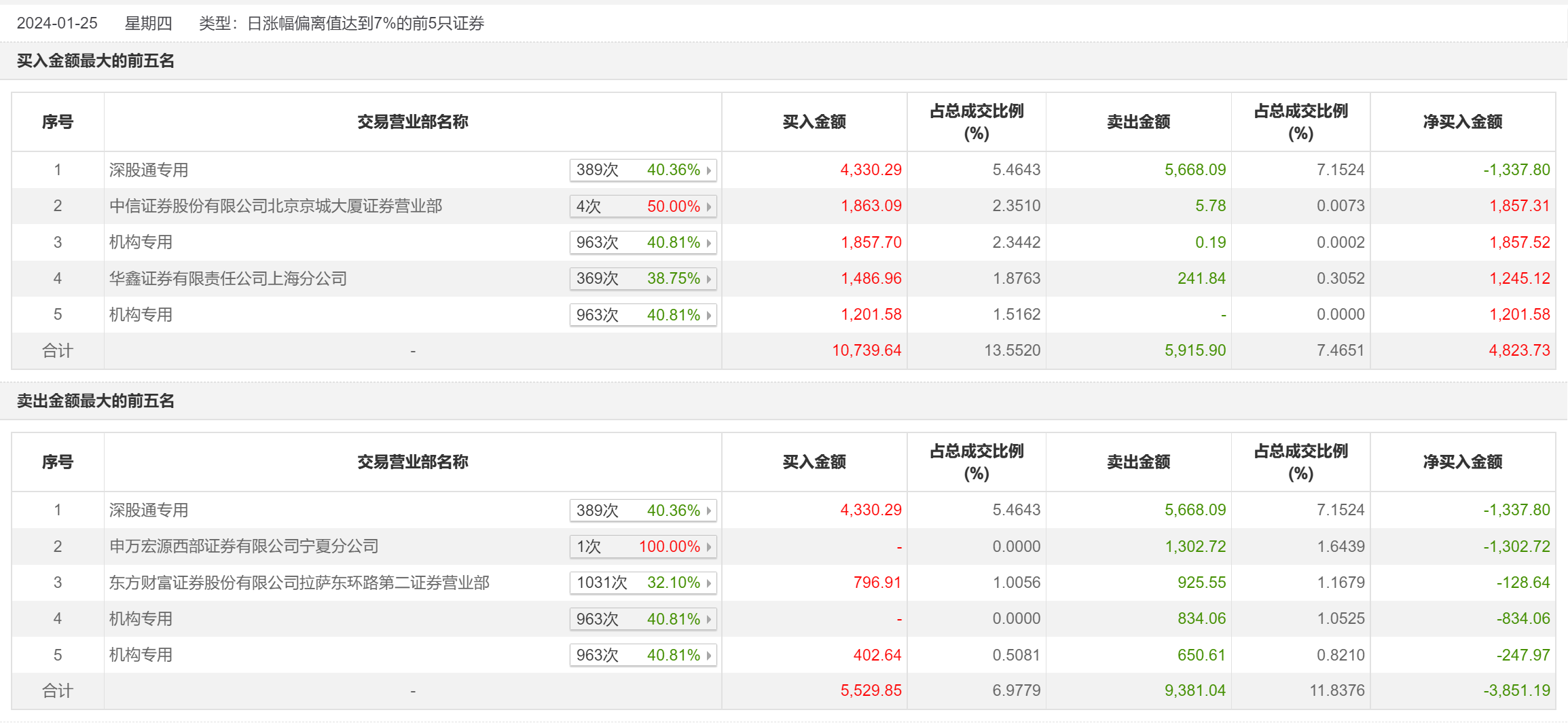
Task: Open 中信证券股份有限公司北京京城大厦证券营业部 link
Action: click(276, 206)
